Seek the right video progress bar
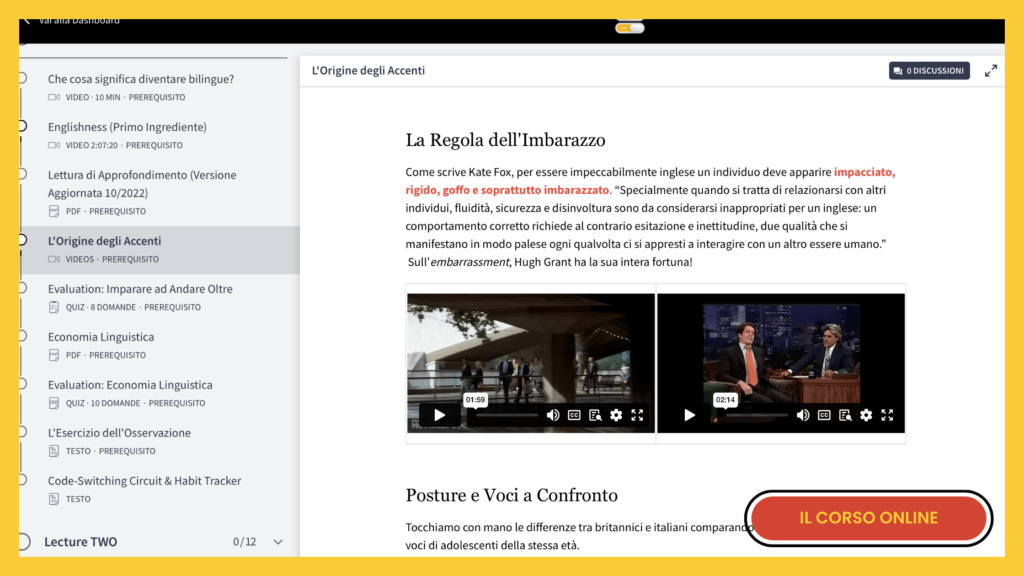The height and width of the screenshot is (576, 1024). [757, 415]
